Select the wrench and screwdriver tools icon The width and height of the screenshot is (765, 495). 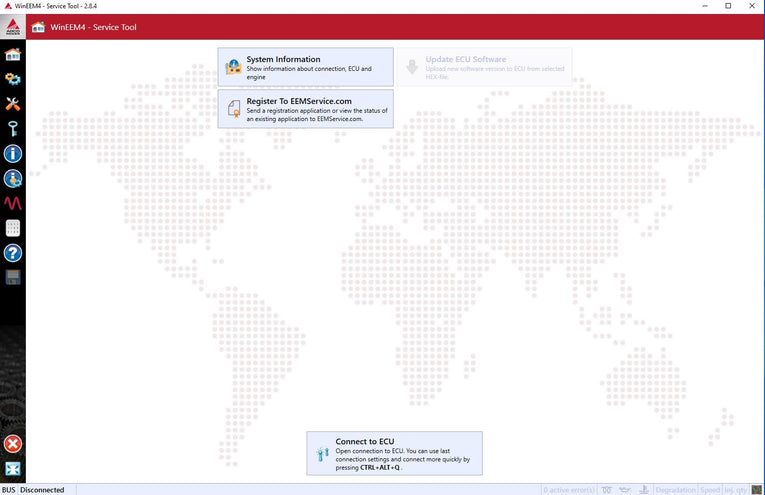pos(13,104)
